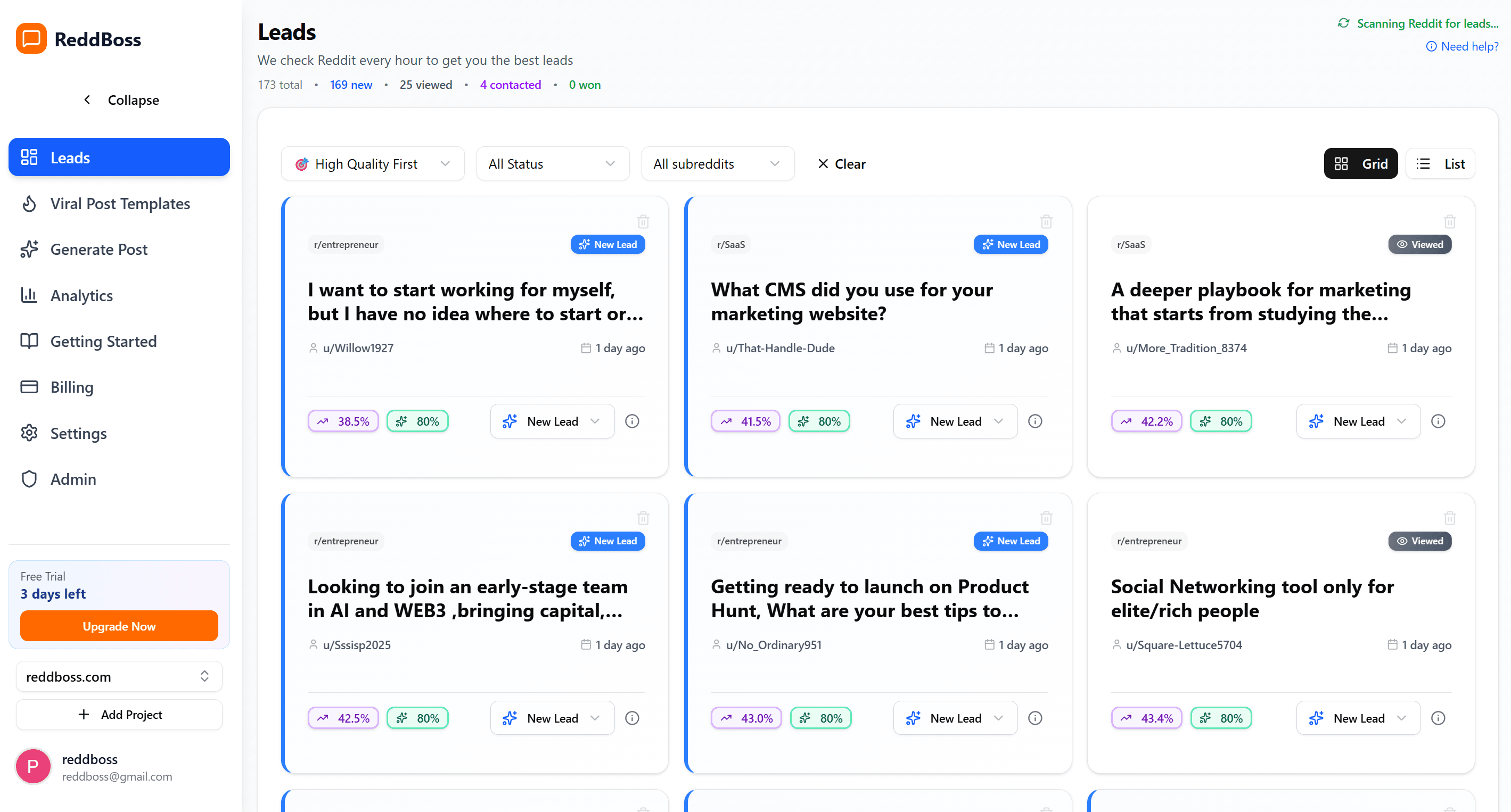Open Settings from the sidebar
This screenshot has width=1511, height=812.
point(79,433)
